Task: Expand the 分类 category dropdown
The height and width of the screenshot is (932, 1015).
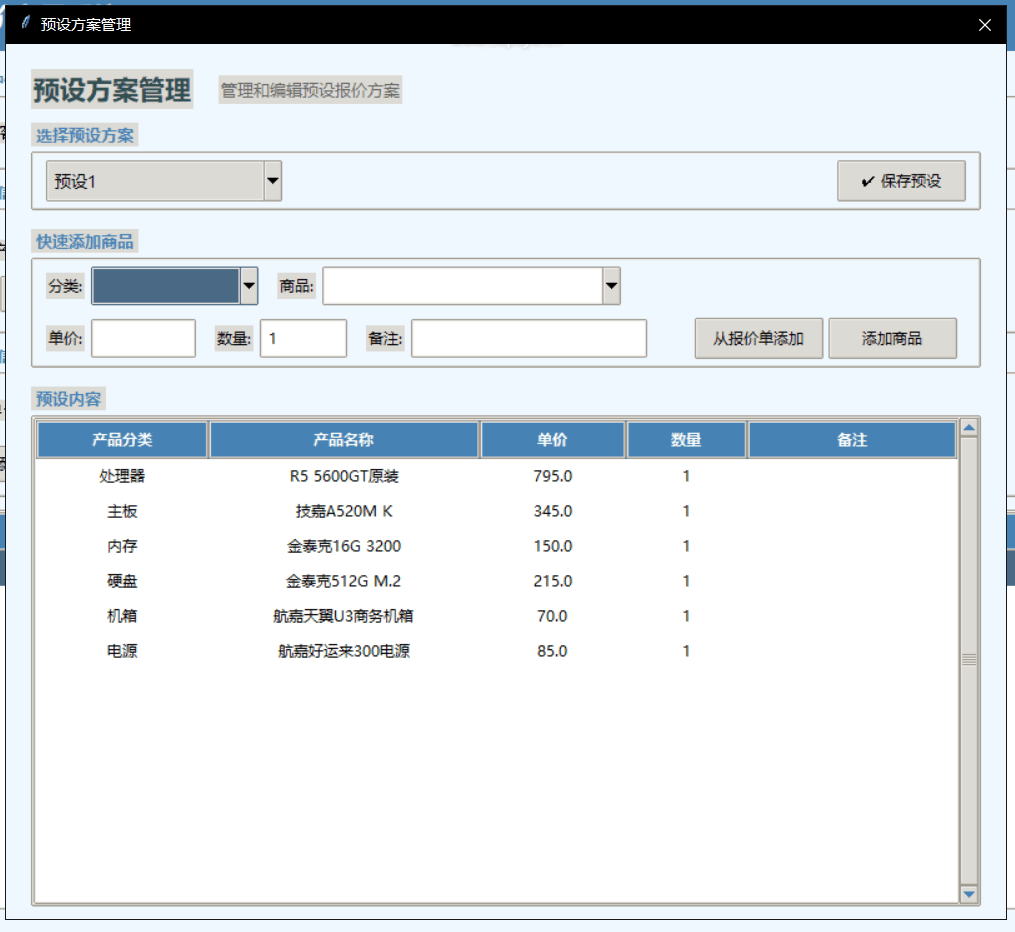Action: tap(249, 286)
